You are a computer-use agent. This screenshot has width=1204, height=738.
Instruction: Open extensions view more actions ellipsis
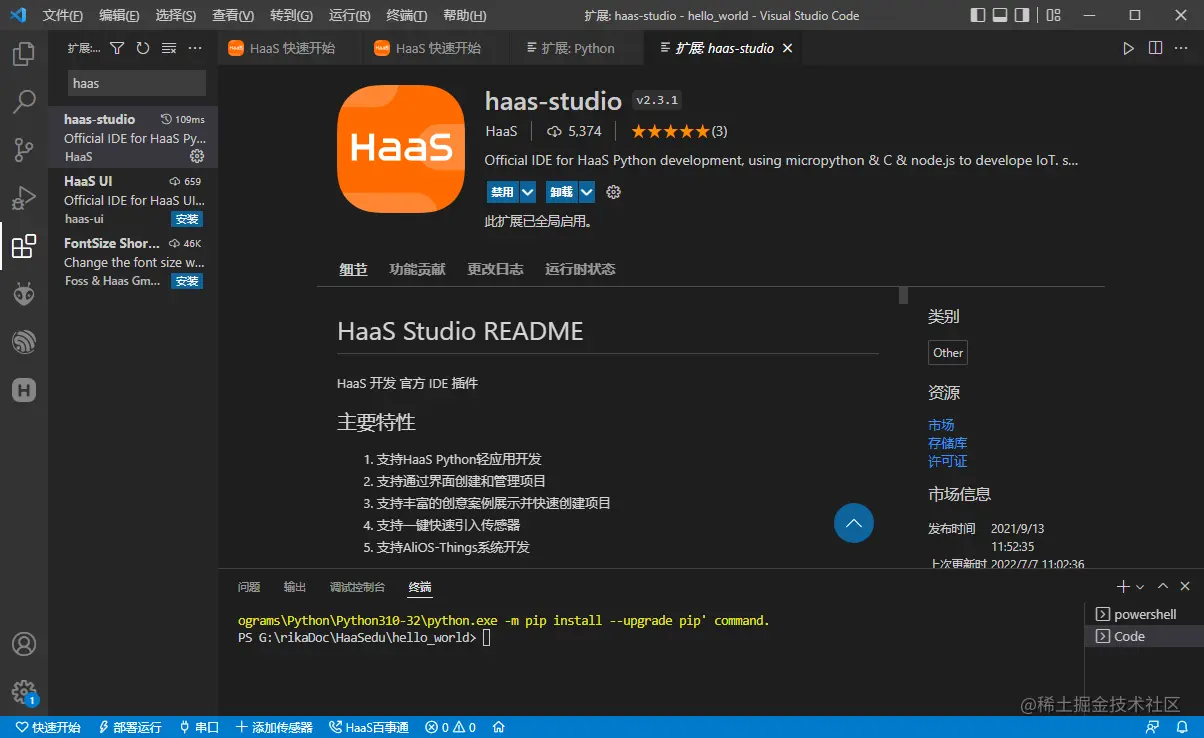195,48
